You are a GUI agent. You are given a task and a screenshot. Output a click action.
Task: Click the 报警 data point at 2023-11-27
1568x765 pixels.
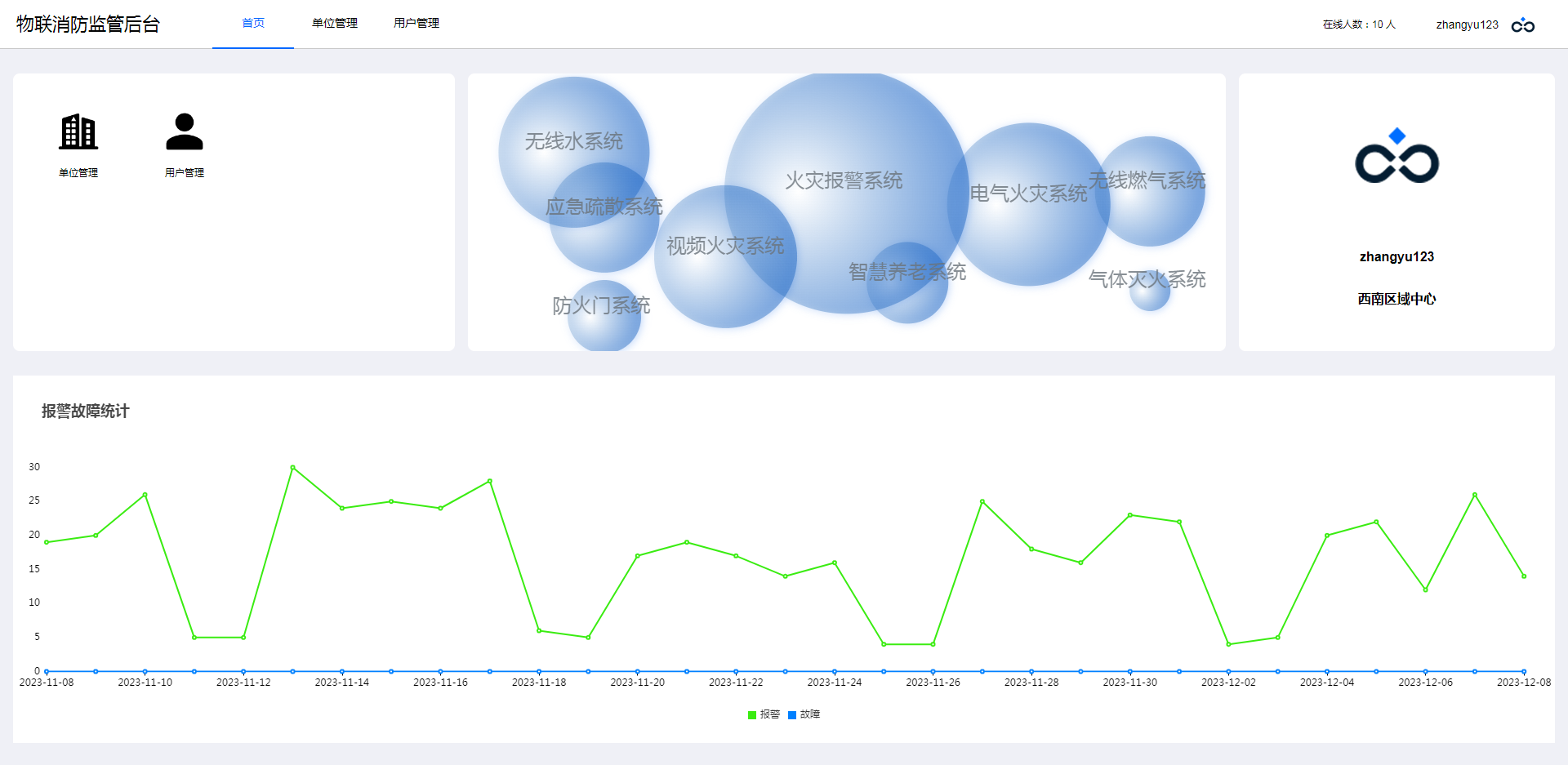tap(982, 501)
